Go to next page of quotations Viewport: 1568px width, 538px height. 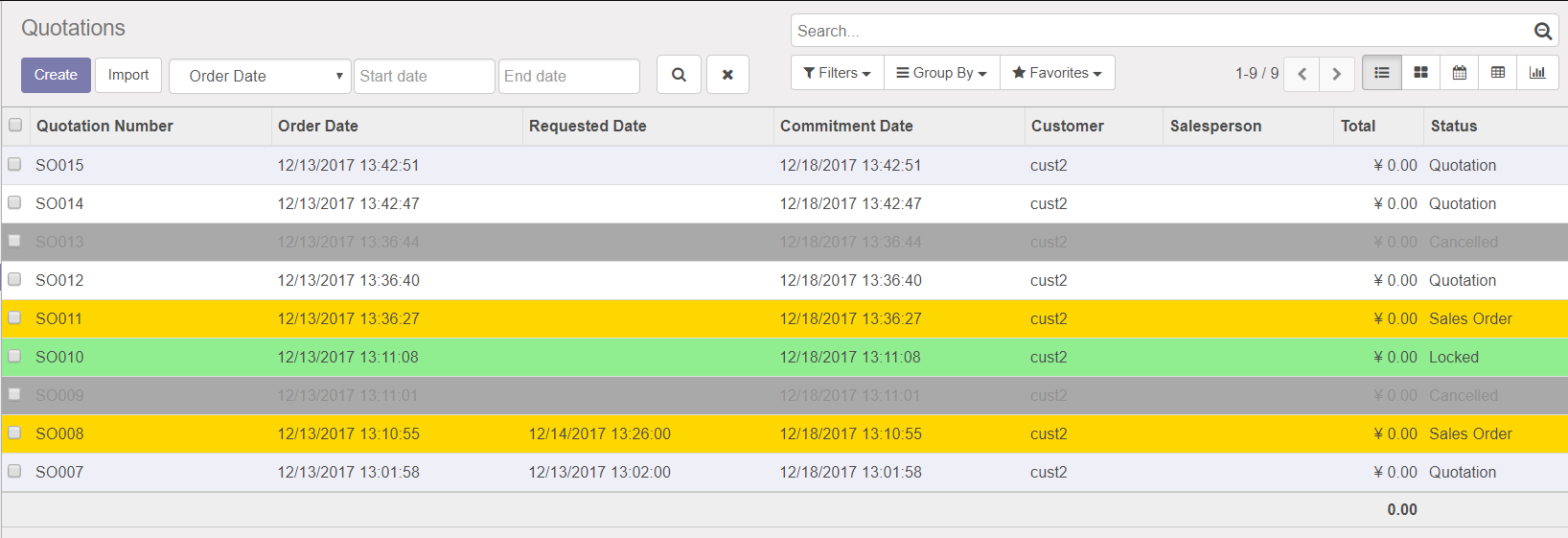[x=1336, y=74]
